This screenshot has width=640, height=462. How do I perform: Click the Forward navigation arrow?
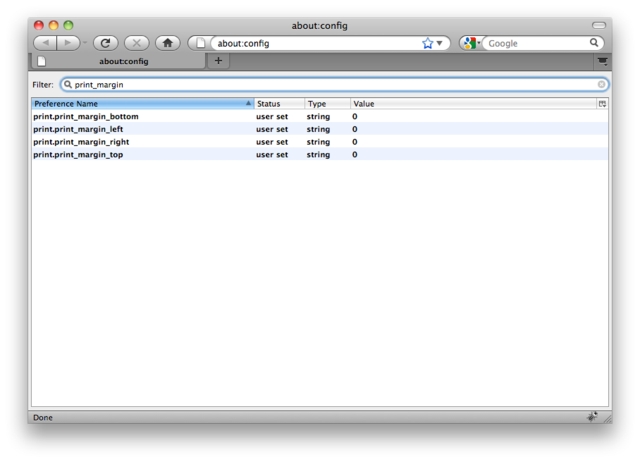coord(68,43)
